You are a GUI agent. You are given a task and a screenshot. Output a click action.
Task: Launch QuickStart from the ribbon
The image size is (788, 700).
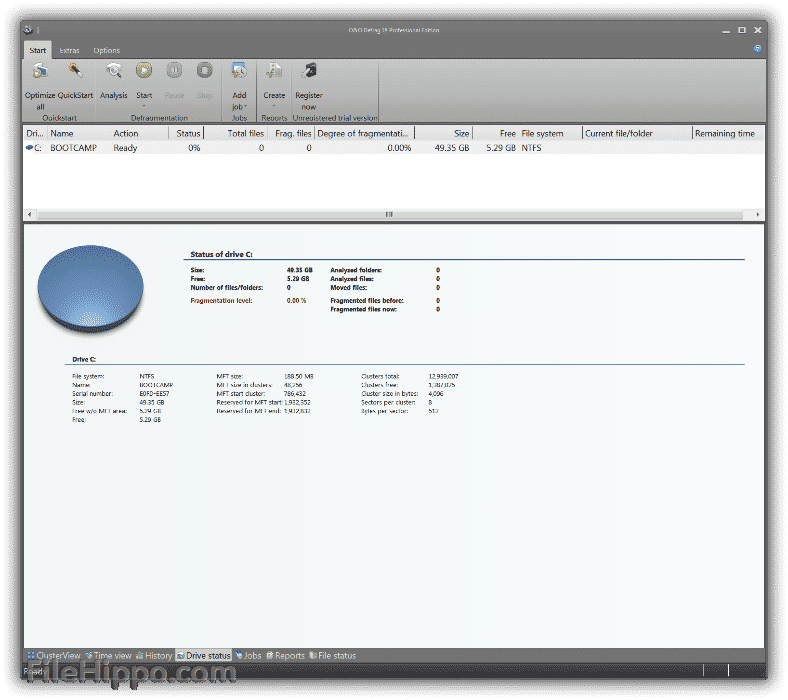[74, 72]
